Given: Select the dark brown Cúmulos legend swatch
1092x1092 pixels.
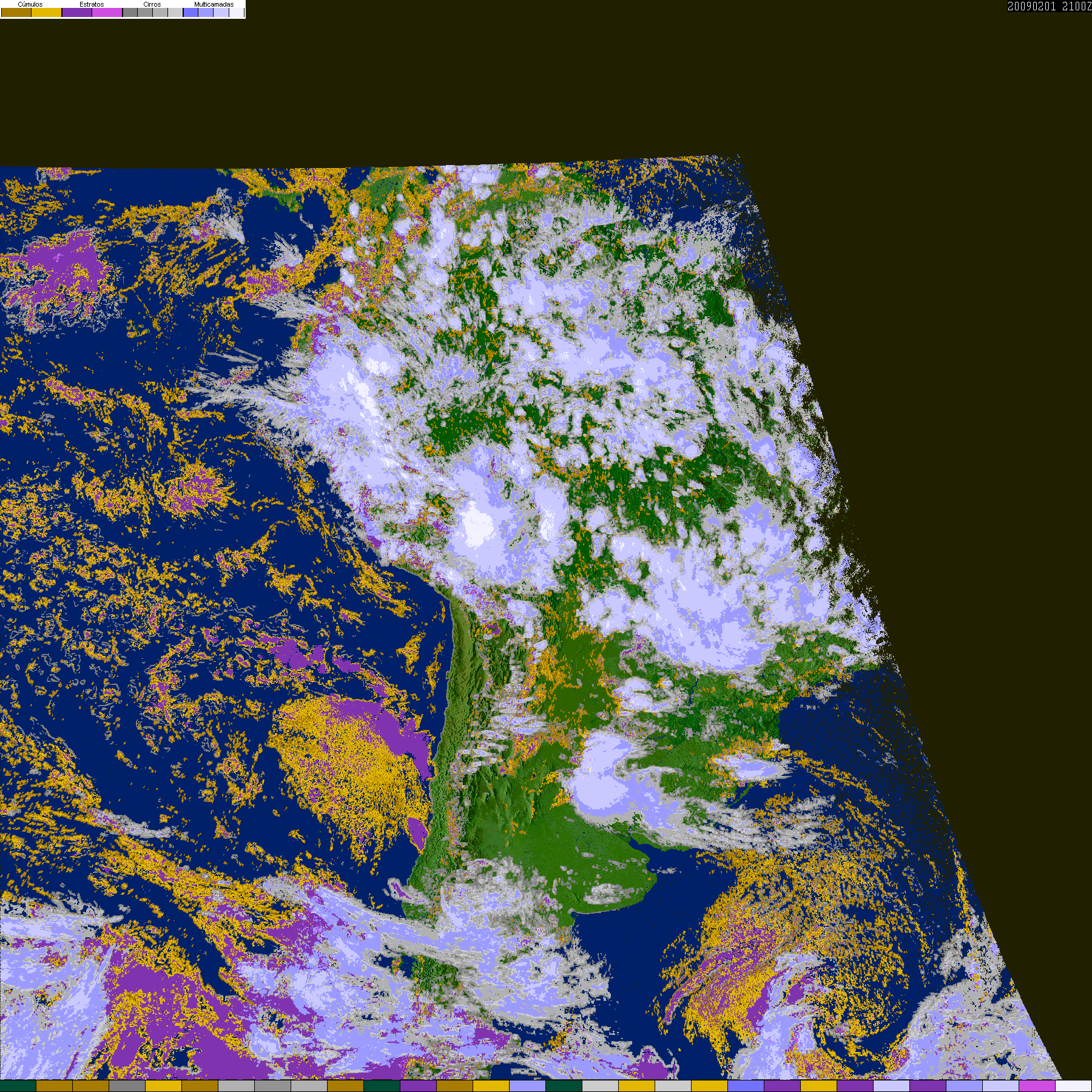Looking at the screenshot, I should (16, 12).
